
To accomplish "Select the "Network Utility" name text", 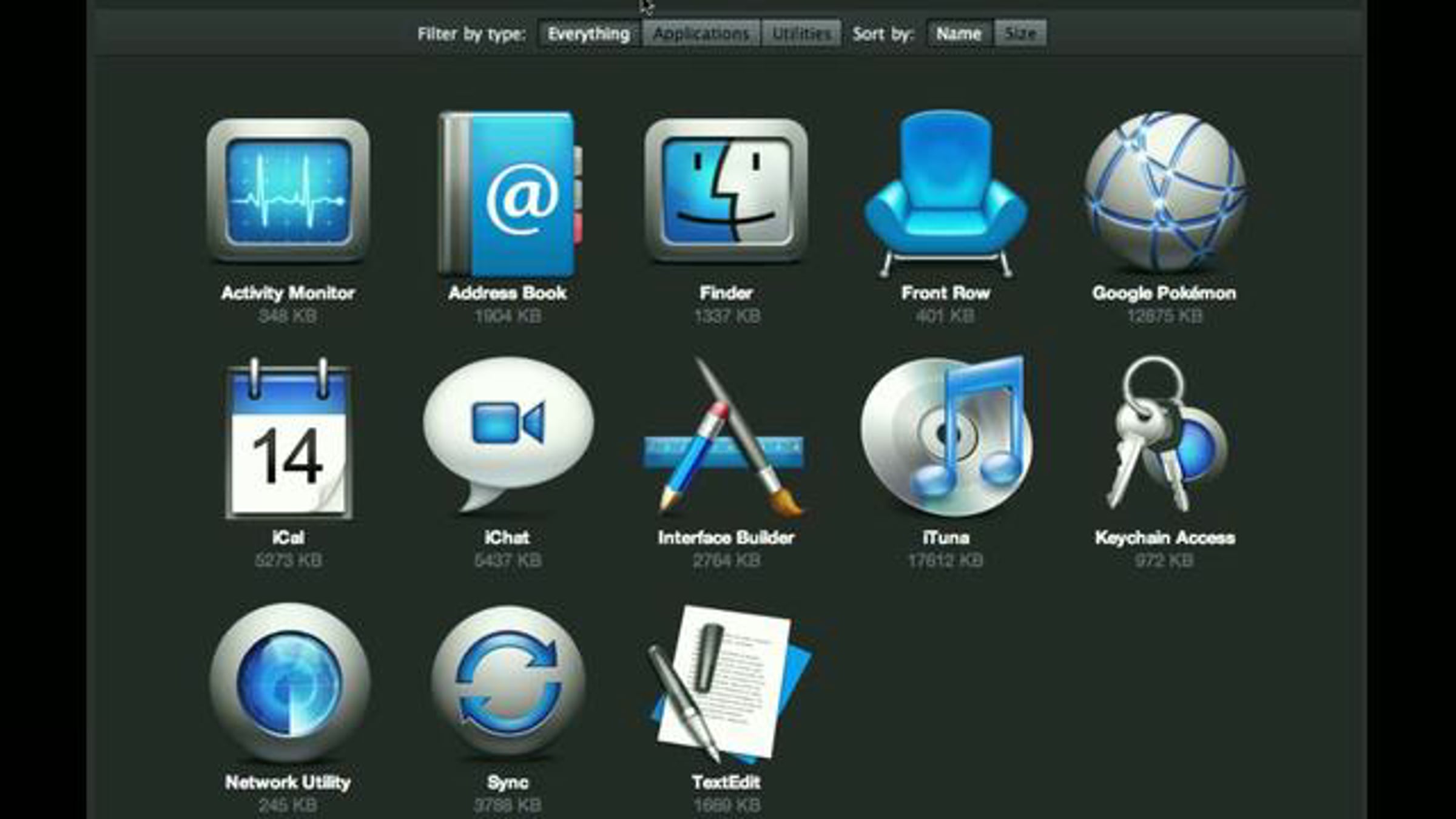I will click(288, 783).
